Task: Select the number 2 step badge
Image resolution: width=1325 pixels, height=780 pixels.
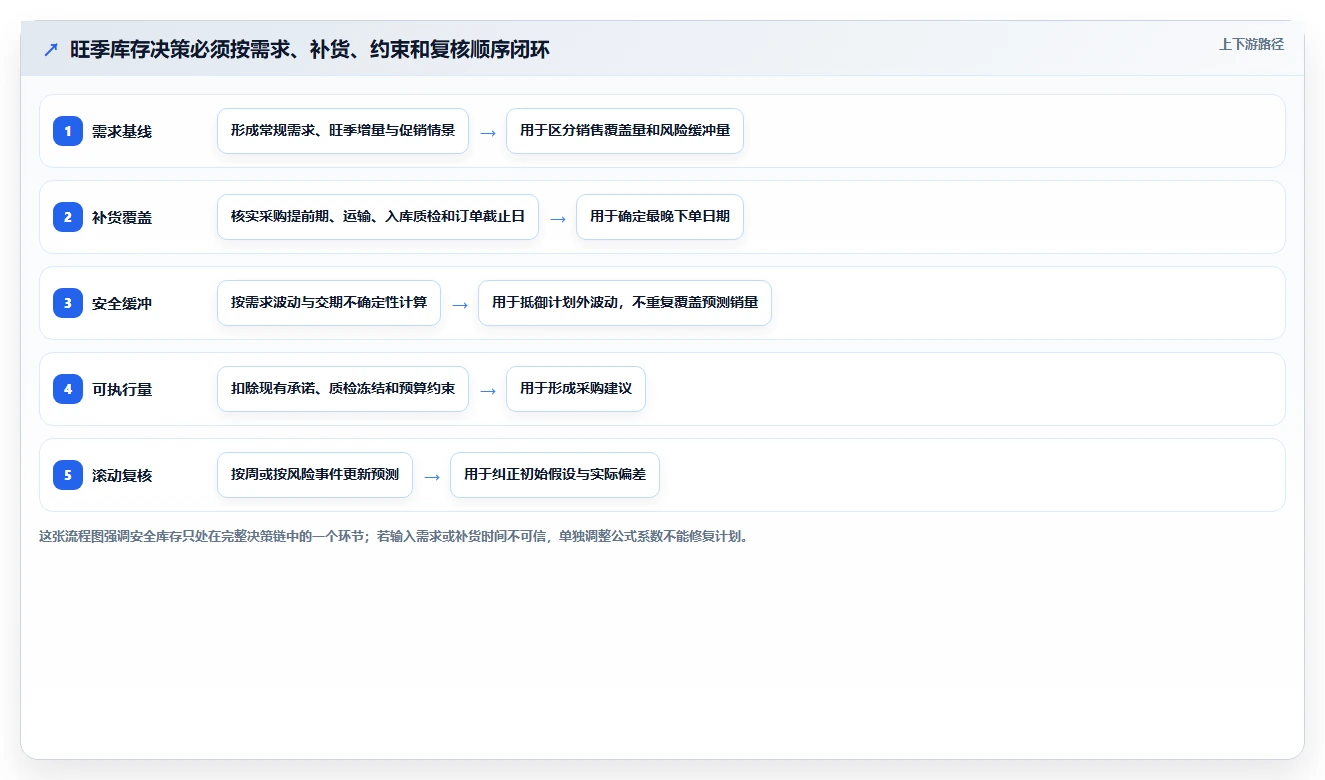Action: pyautogui.click(x=68, y=217)
